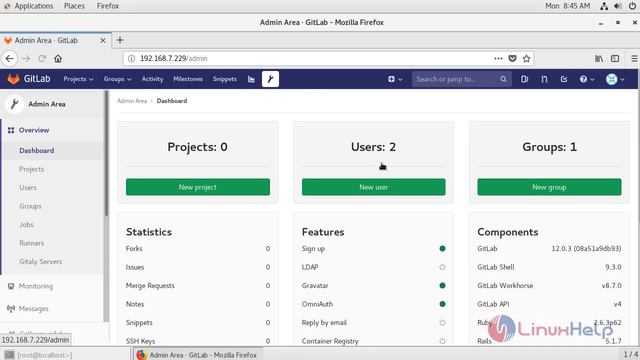Open the Admin Area breadcrumb link
This screenshot has width=640, height=360.
pos(132,101)
